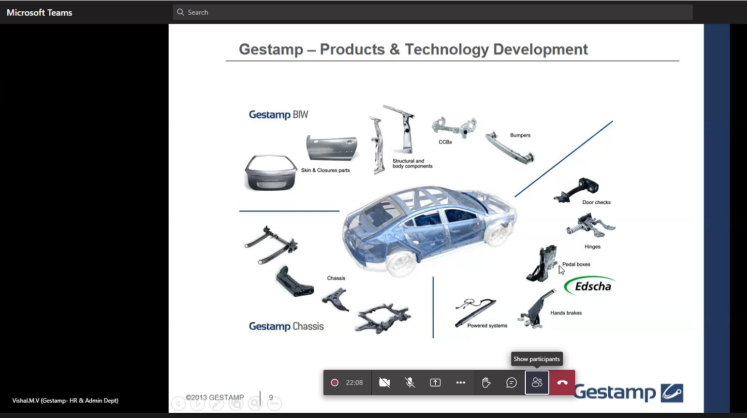Click Structural and body components label
The height and width of the screenshot is (418, 747).
tap(412, 163)
